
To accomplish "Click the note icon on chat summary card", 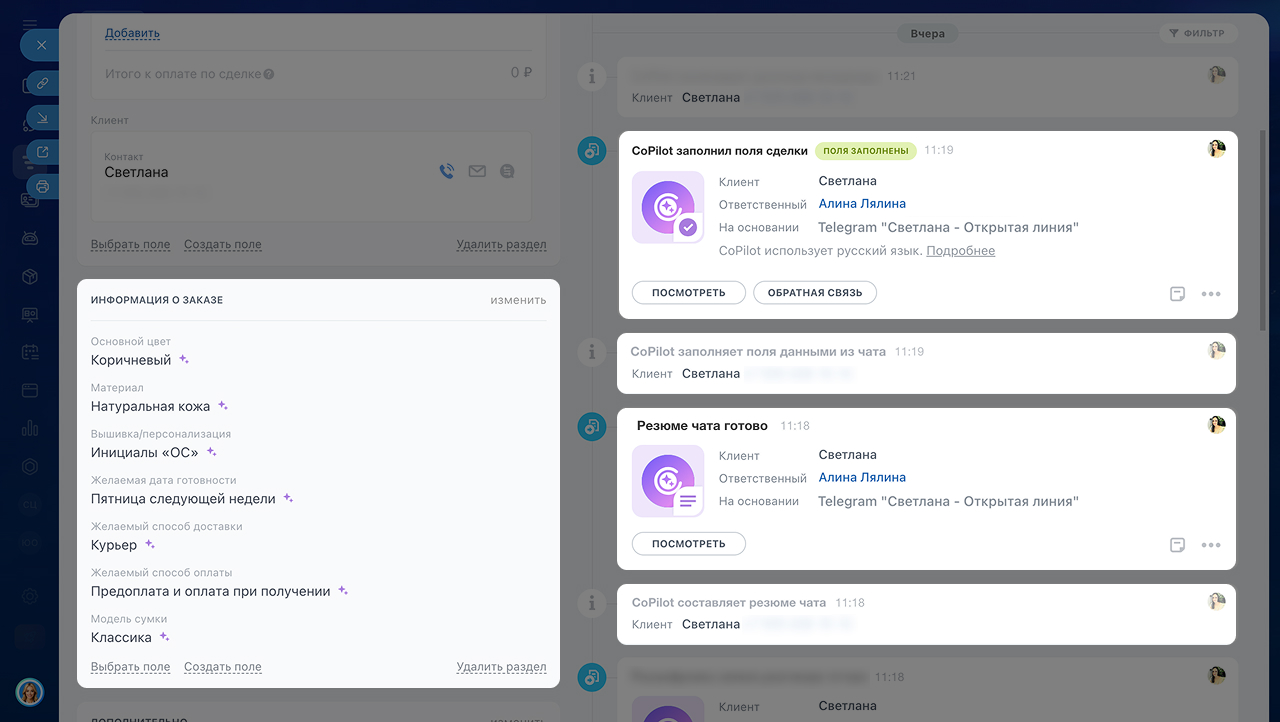I will click(1178, 545).
